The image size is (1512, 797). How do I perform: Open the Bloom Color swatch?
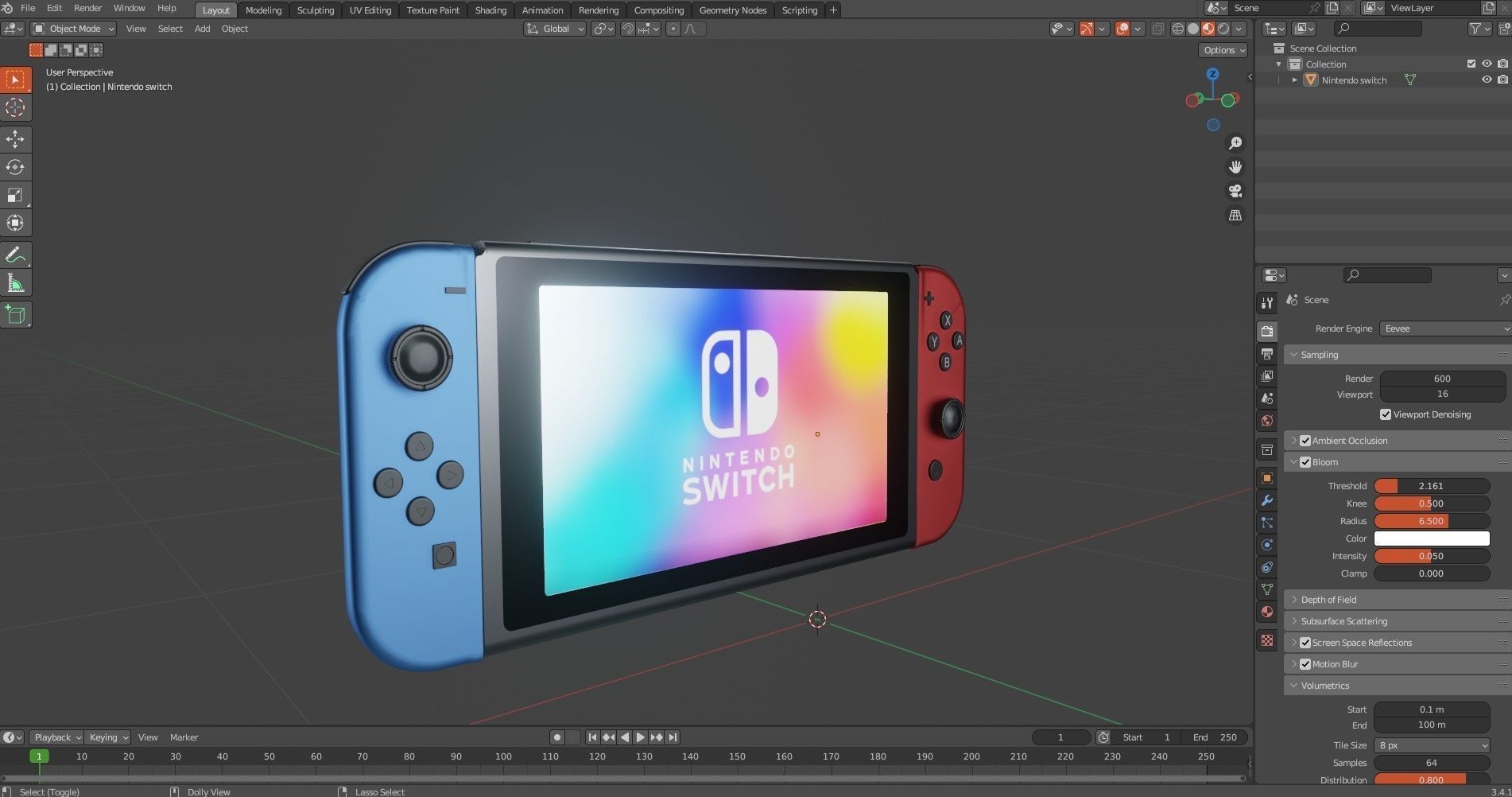[x=1432, y=538]
